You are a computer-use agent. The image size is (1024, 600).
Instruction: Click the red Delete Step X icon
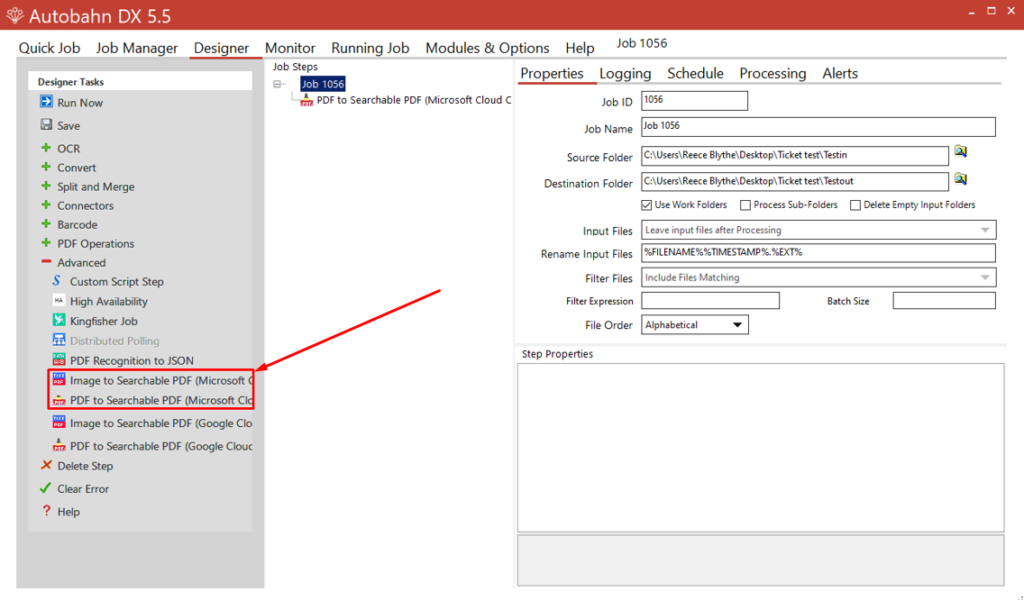(46, 465)
